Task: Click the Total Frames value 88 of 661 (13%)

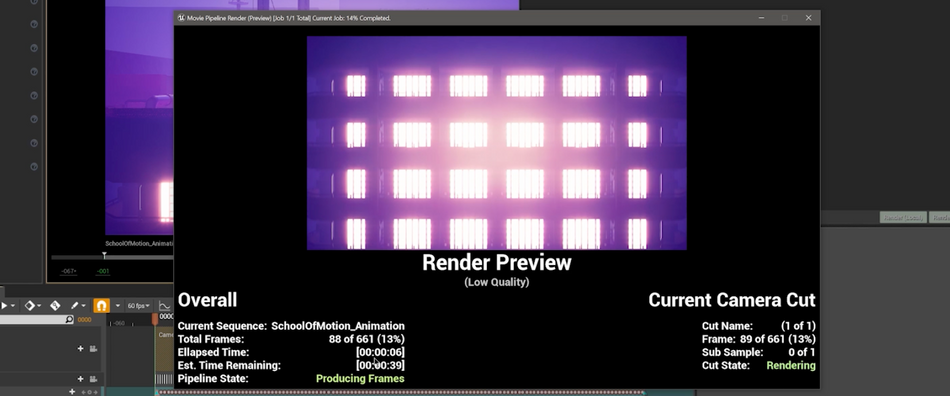Action: tap(367, 339)
